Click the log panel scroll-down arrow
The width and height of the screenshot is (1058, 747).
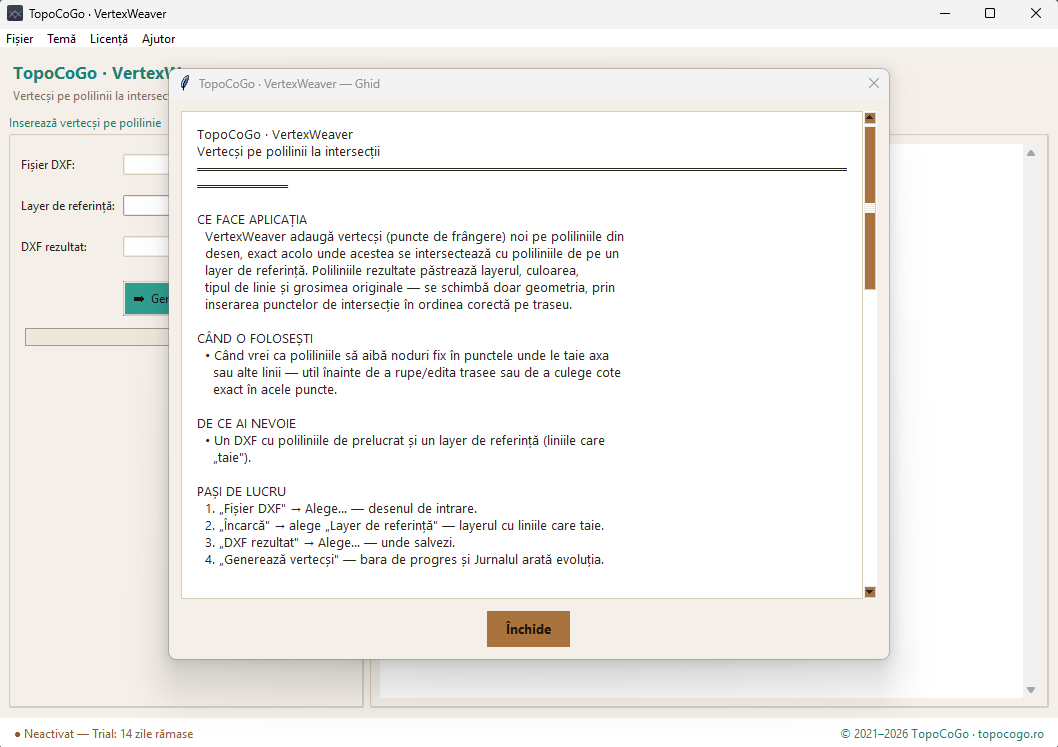pos(1031,690)
